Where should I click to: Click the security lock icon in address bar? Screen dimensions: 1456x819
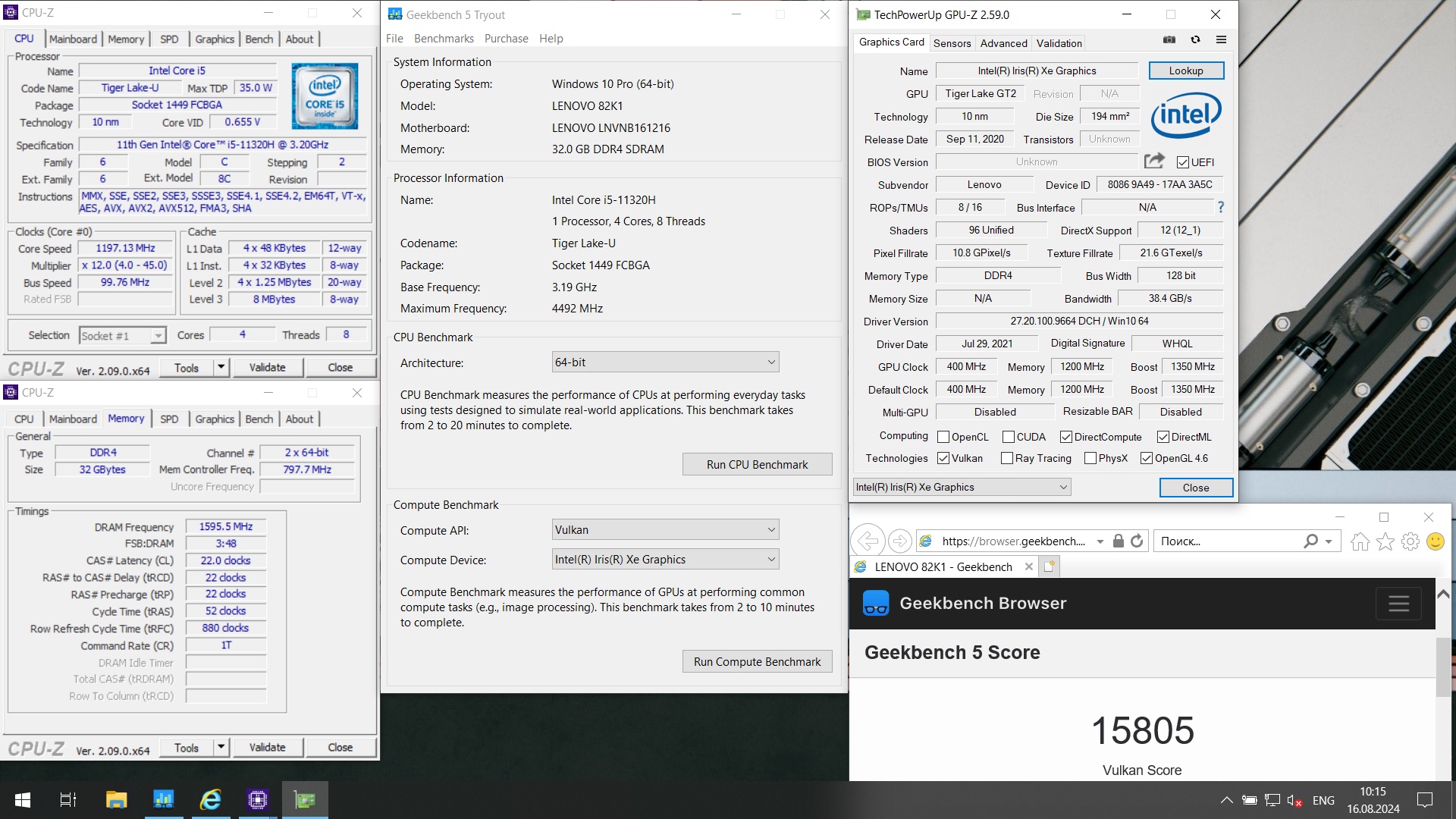pyautogui.click(x=1118, y=541)
